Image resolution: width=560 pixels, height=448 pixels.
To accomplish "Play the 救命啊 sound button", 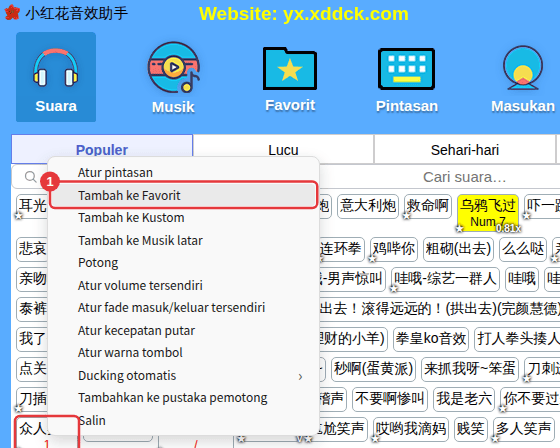I will point(428,206).
